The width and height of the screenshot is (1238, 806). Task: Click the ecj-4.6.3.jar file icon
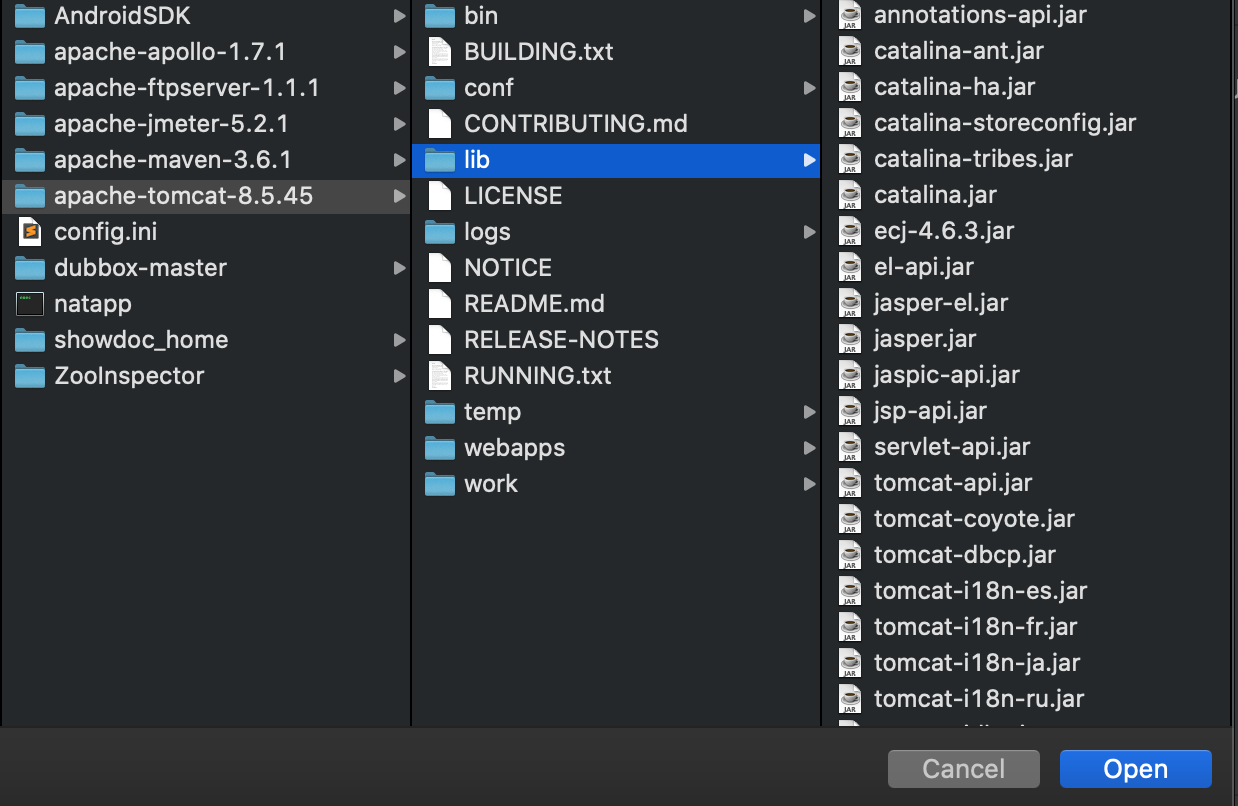(x=850, y=231)
